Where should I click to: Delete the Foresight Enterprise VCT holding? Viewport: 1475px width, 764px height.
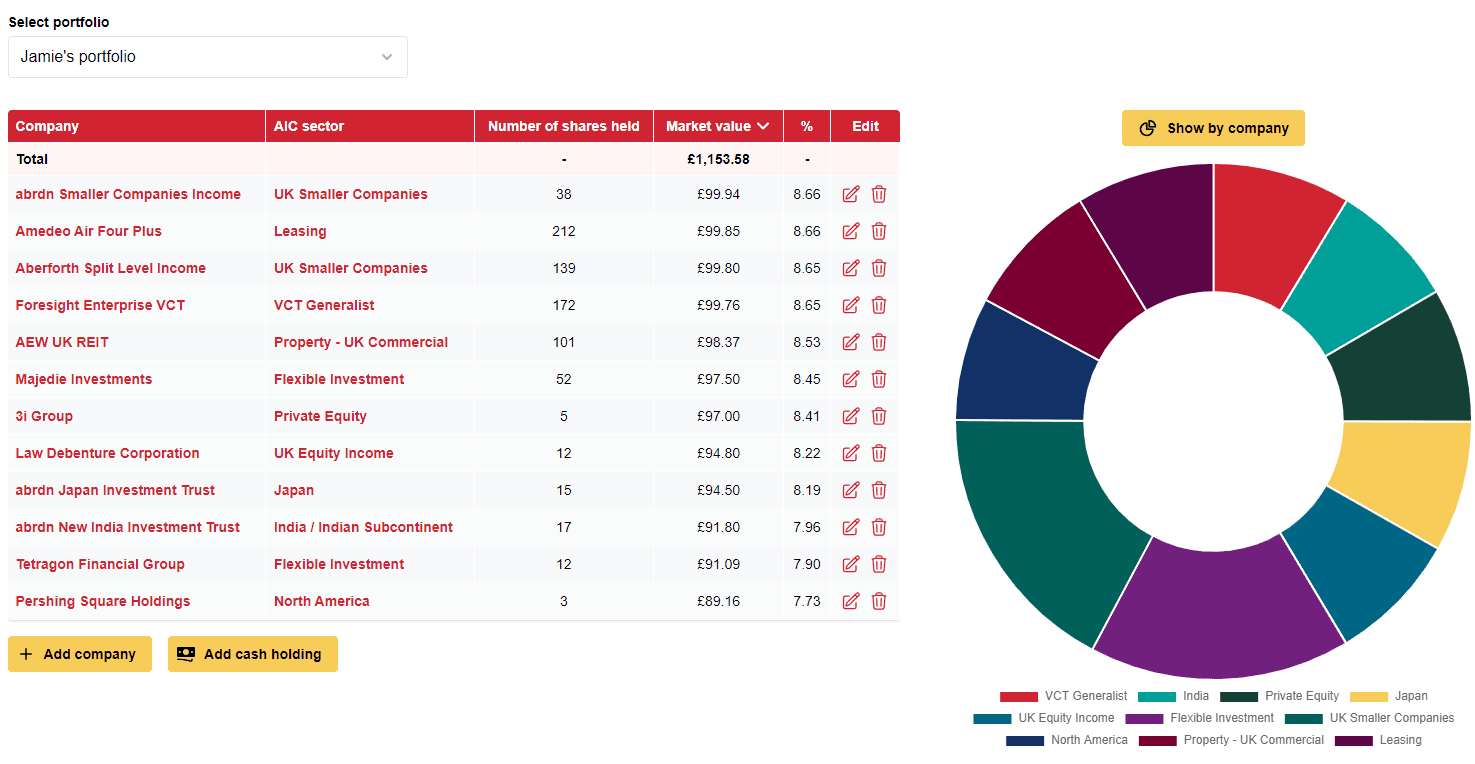coord(879,305)
